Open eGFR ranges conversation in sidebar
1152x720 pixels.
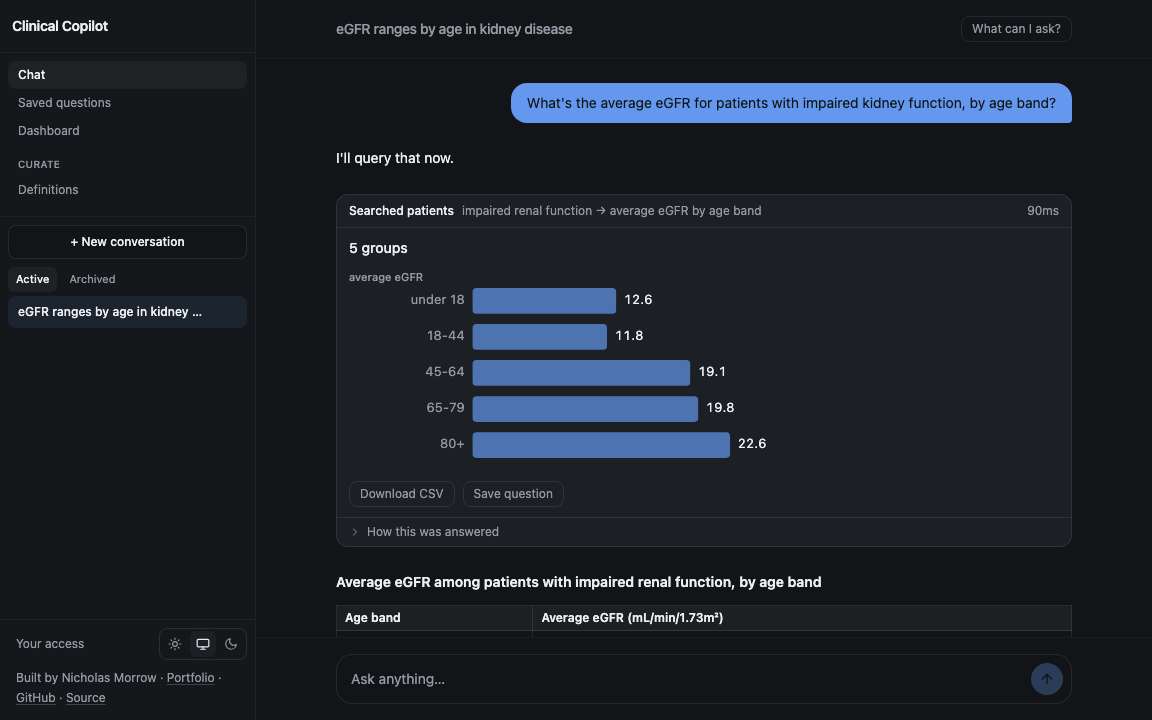click(127, 312)
